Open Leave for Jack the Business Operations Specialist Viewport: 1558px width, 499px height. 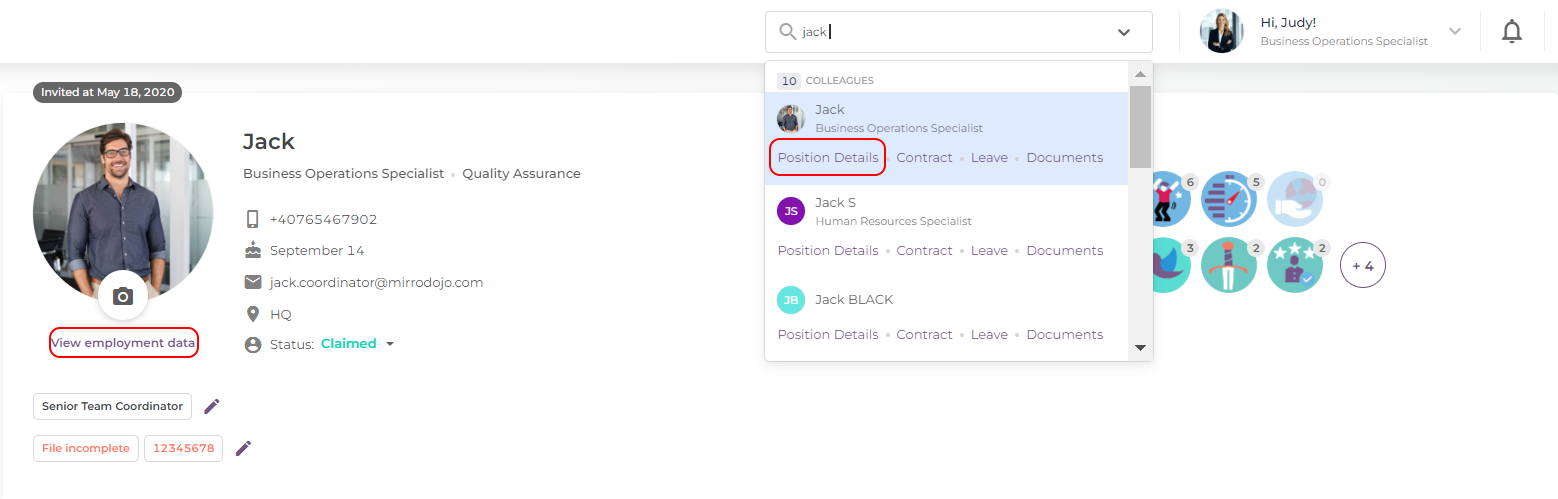pos(989,158)
